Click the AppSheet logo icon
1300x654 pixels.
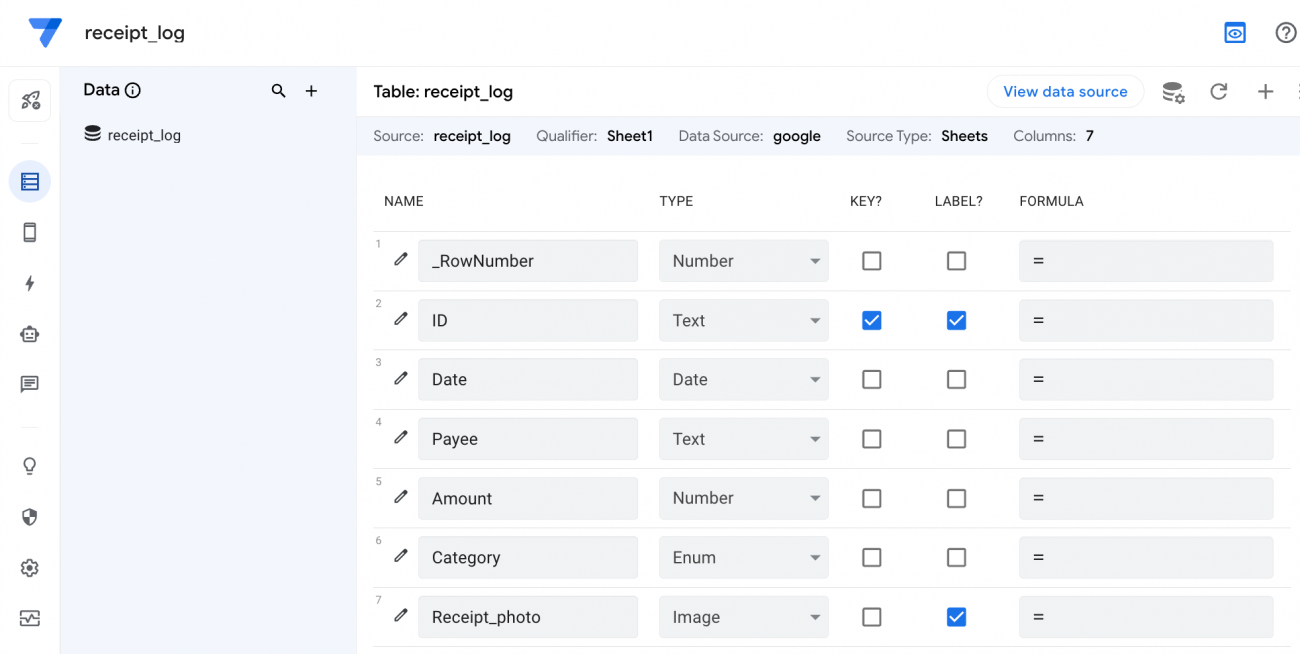(45, 33)
